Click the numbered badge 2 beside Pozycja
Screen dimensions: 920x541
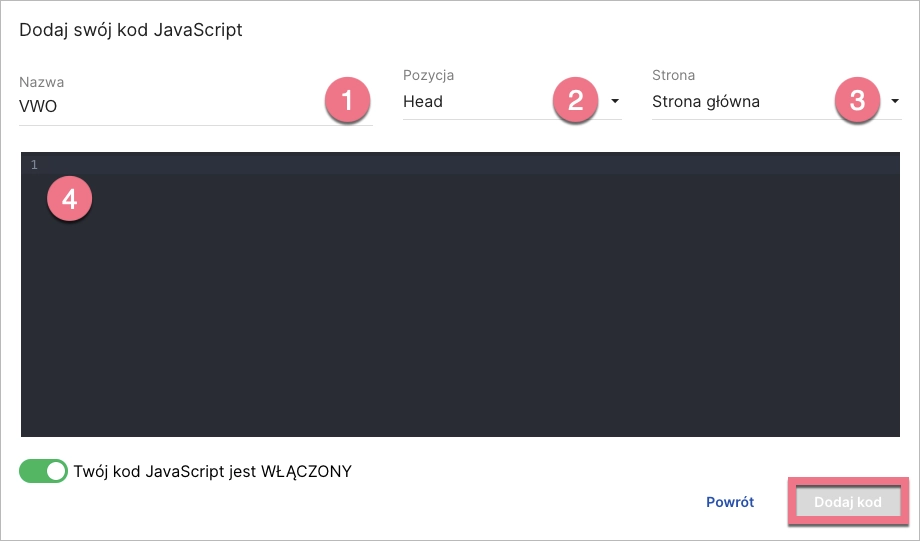click(575, 101)
